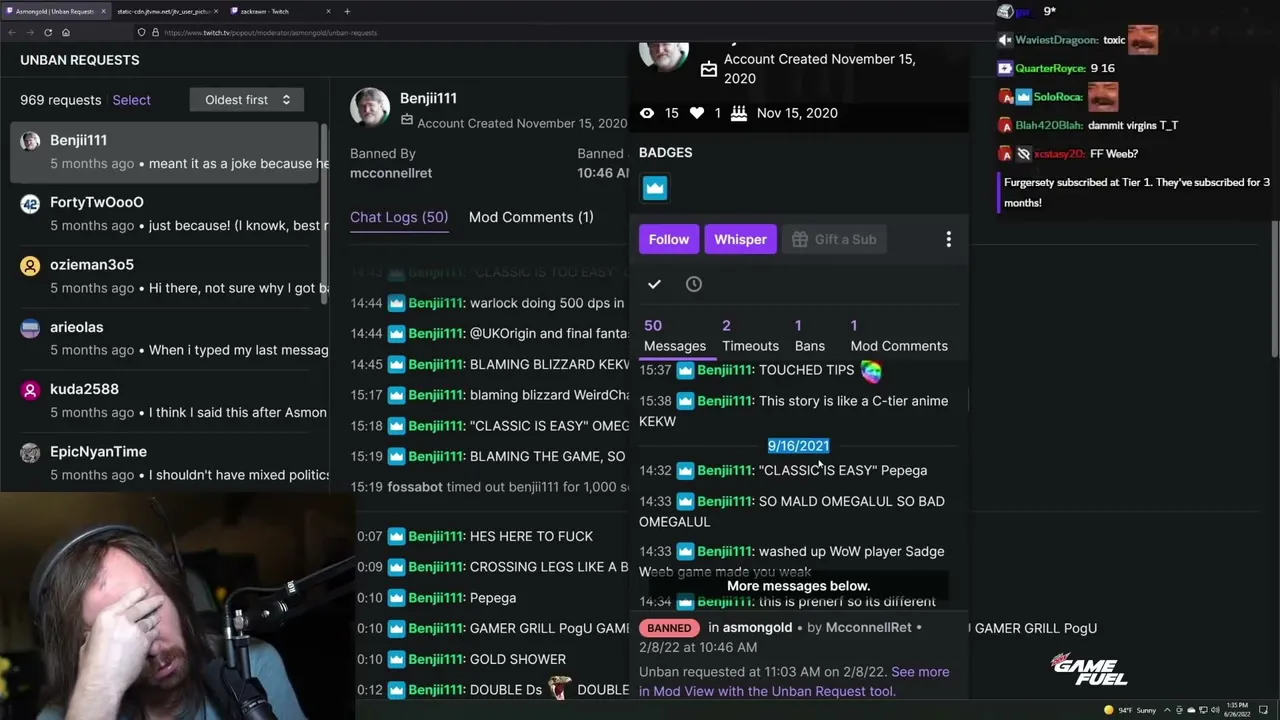Click the fossabot timeout message
1280x720 pixels.
pos(490,487)
